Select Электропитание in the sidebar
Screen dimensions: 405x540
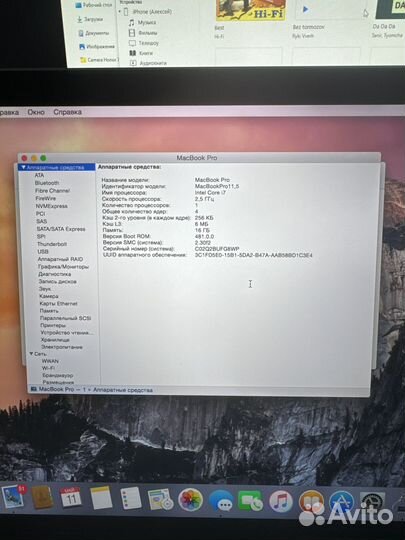click(x=62, y=347)
